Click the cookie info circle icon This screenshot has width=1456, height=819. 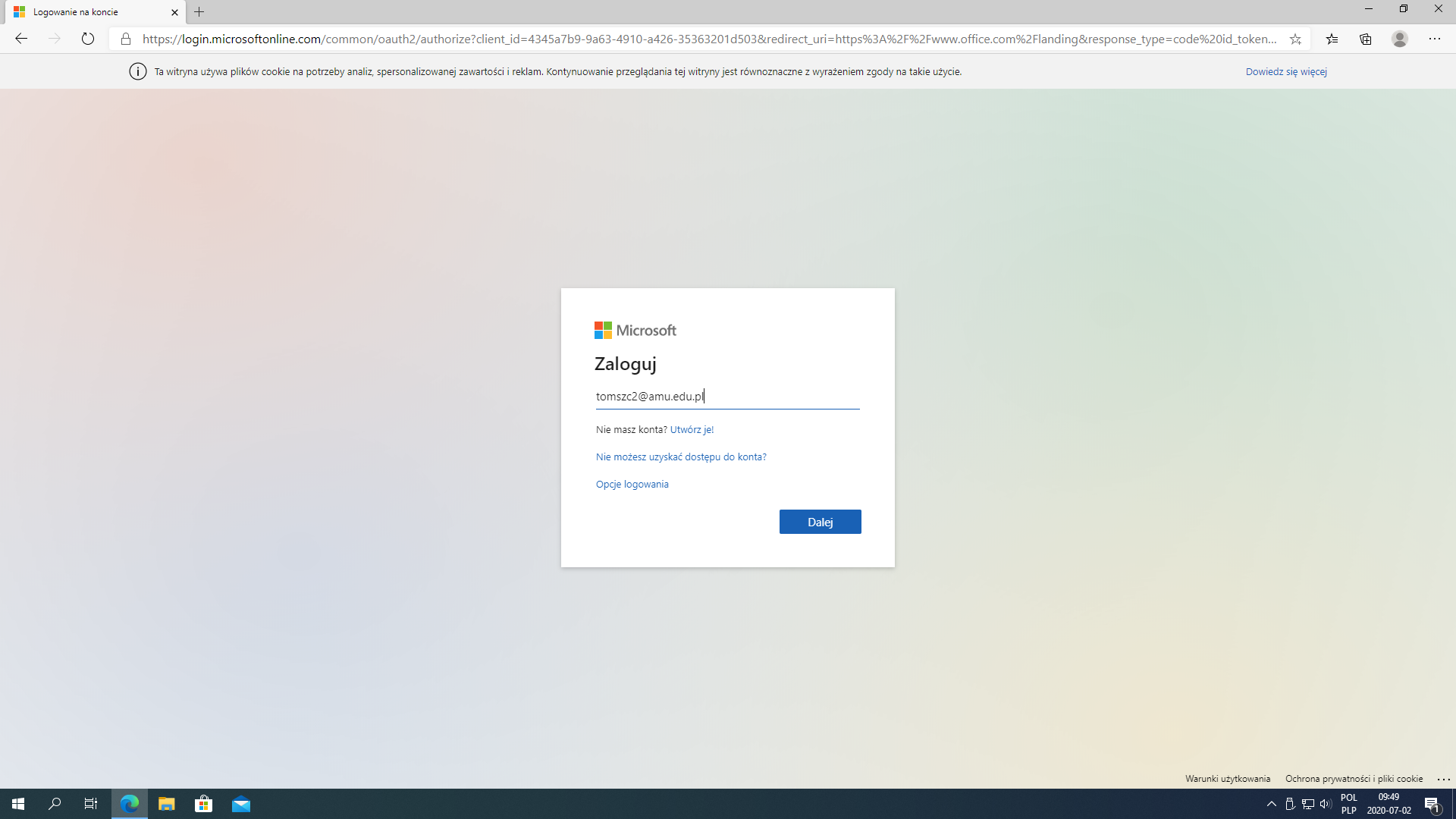(137, 71)
